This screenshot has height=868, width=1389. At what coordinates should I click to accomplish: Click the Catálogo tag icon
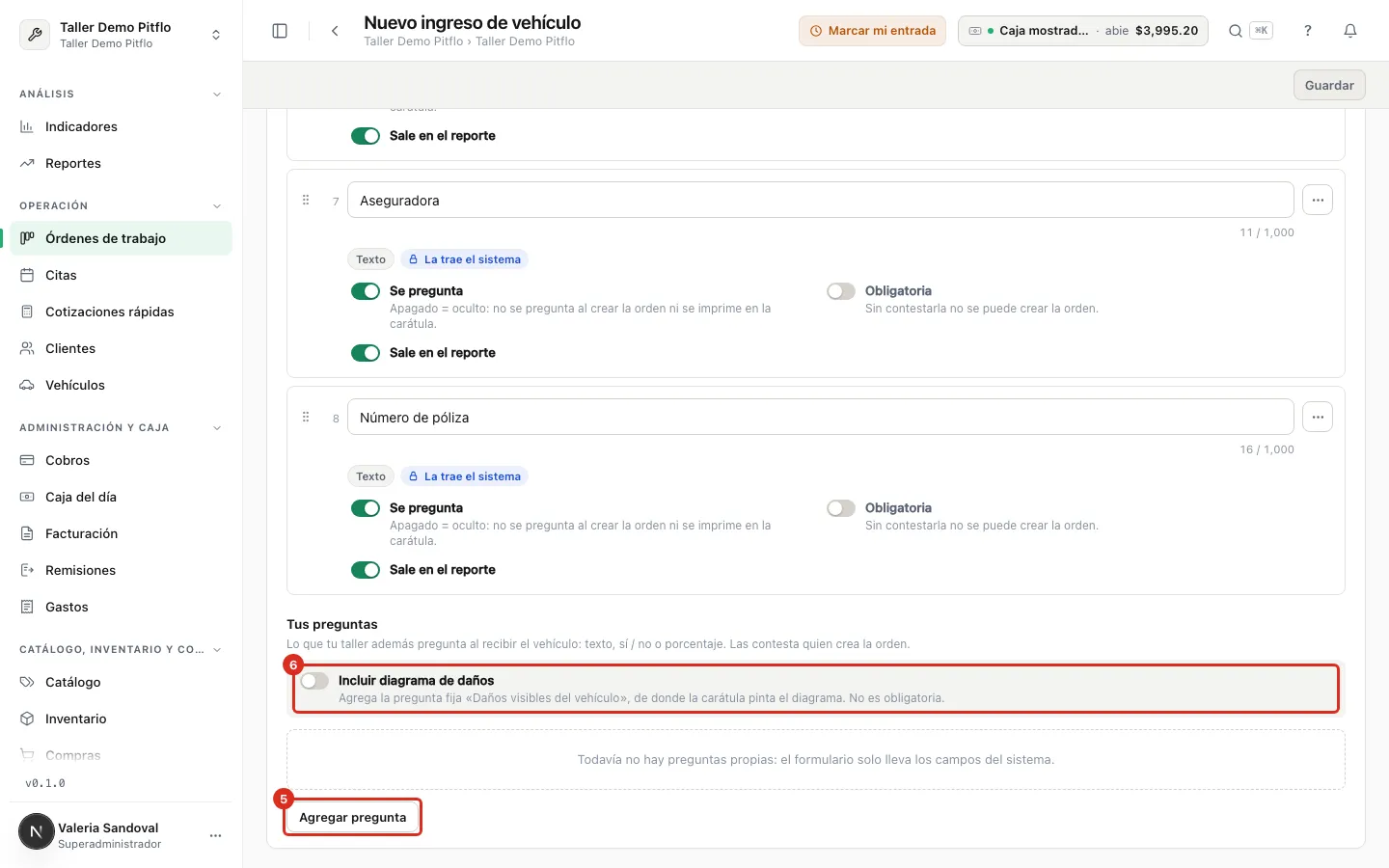(27, 682)
